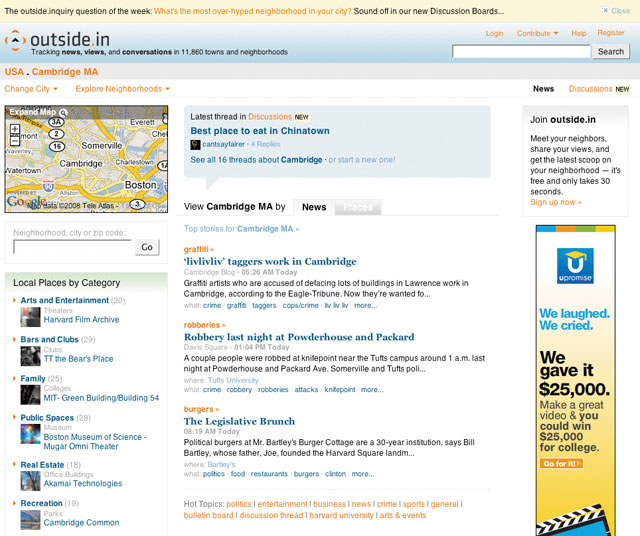The width and height of the screenshot is (640, 536).
Task: Open the Cambridge MA breadcrumb link
Action: 65,72
